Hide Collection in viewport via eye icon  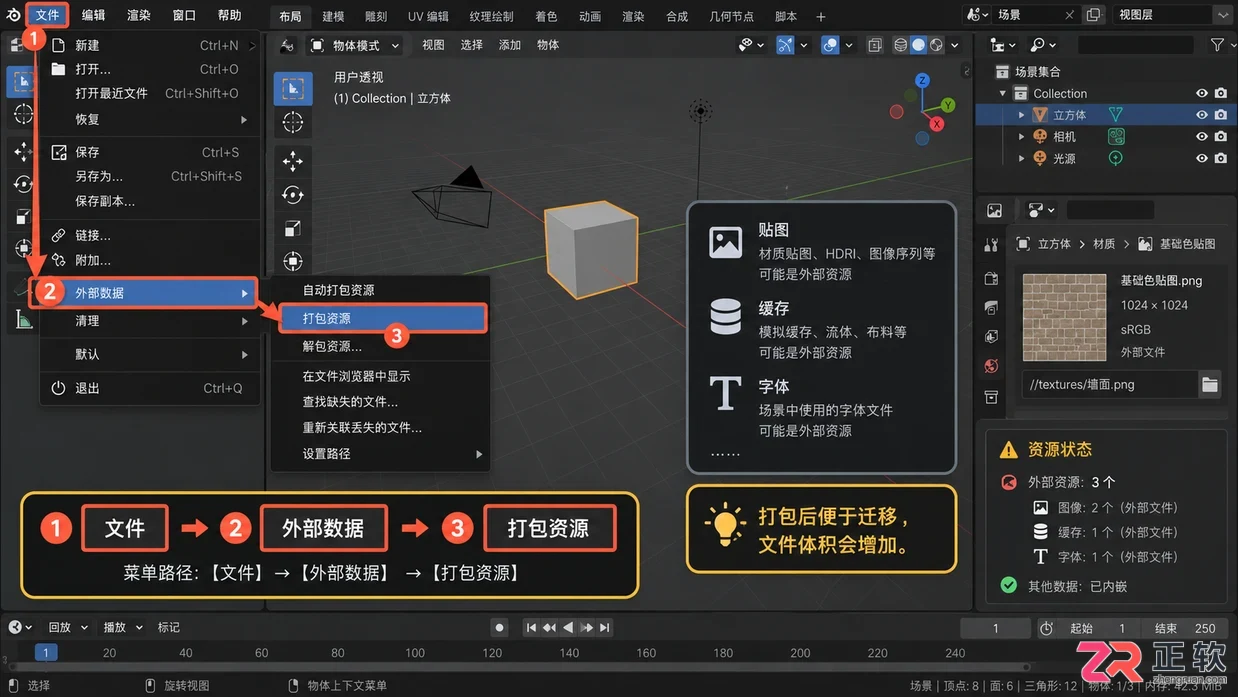1202,93
